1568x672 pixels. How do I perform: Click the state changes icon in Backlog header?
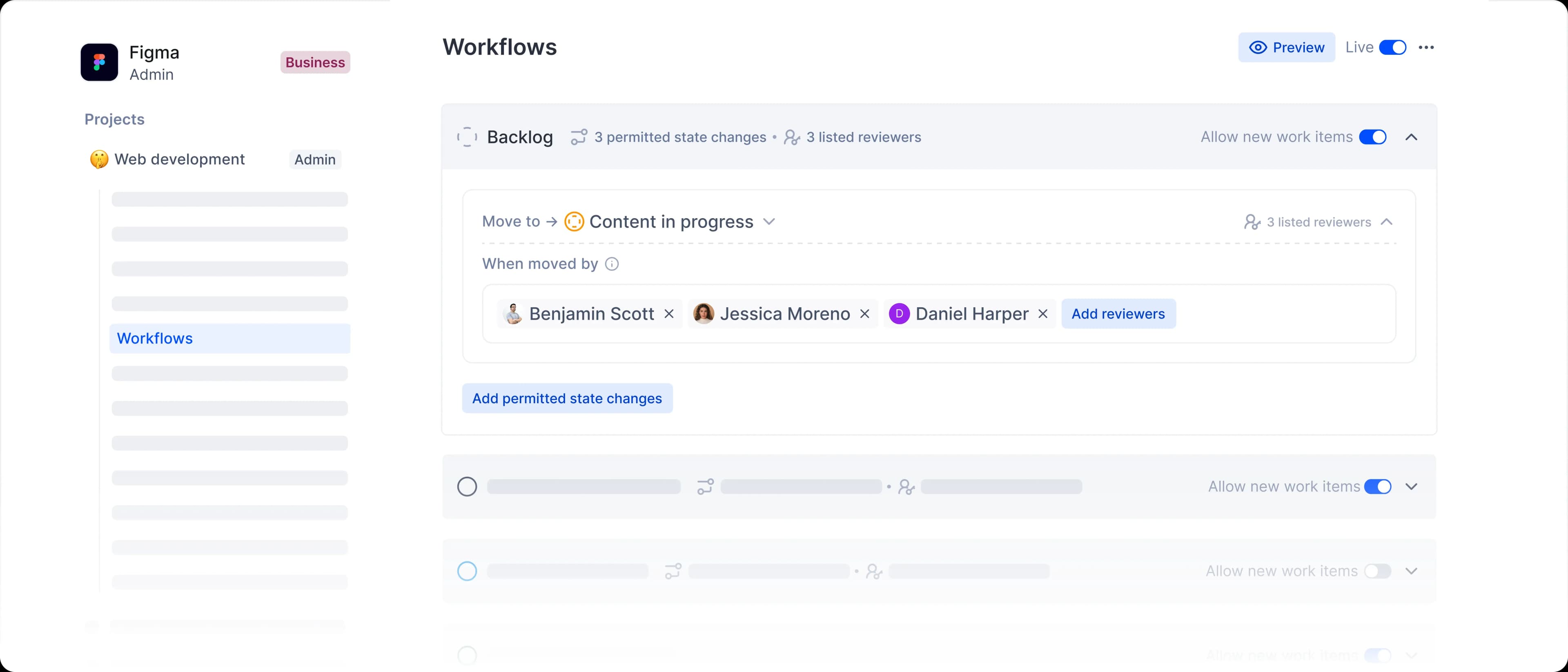click(x=579, y=137)
